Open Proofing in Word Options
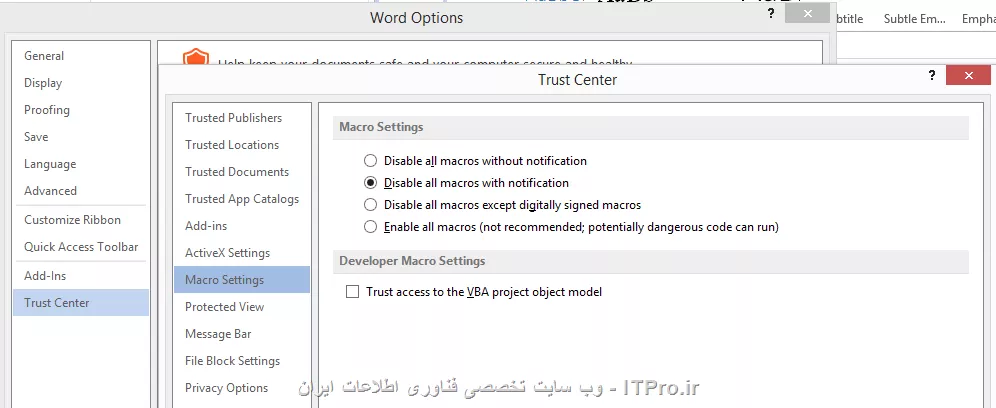Viewport: 996px width, 408px height. pos(81,110)
